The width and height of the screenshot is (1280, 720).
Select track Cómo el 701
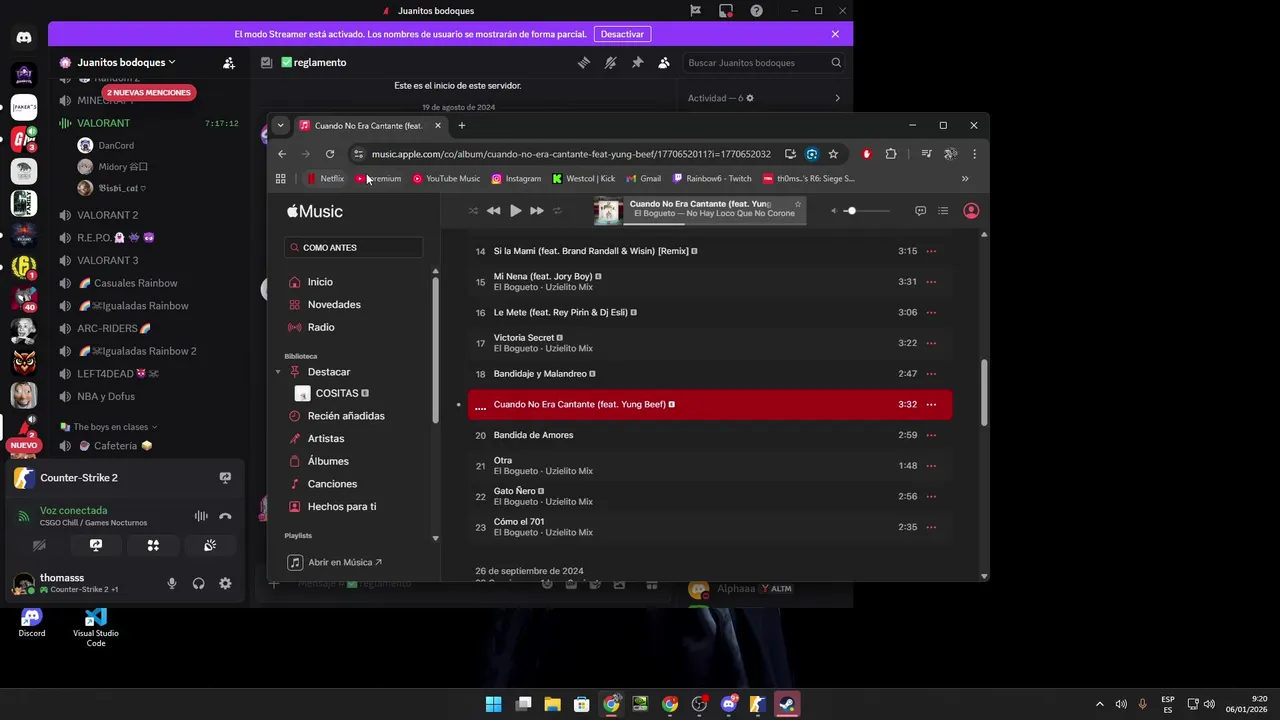click(x=710, y=527)
